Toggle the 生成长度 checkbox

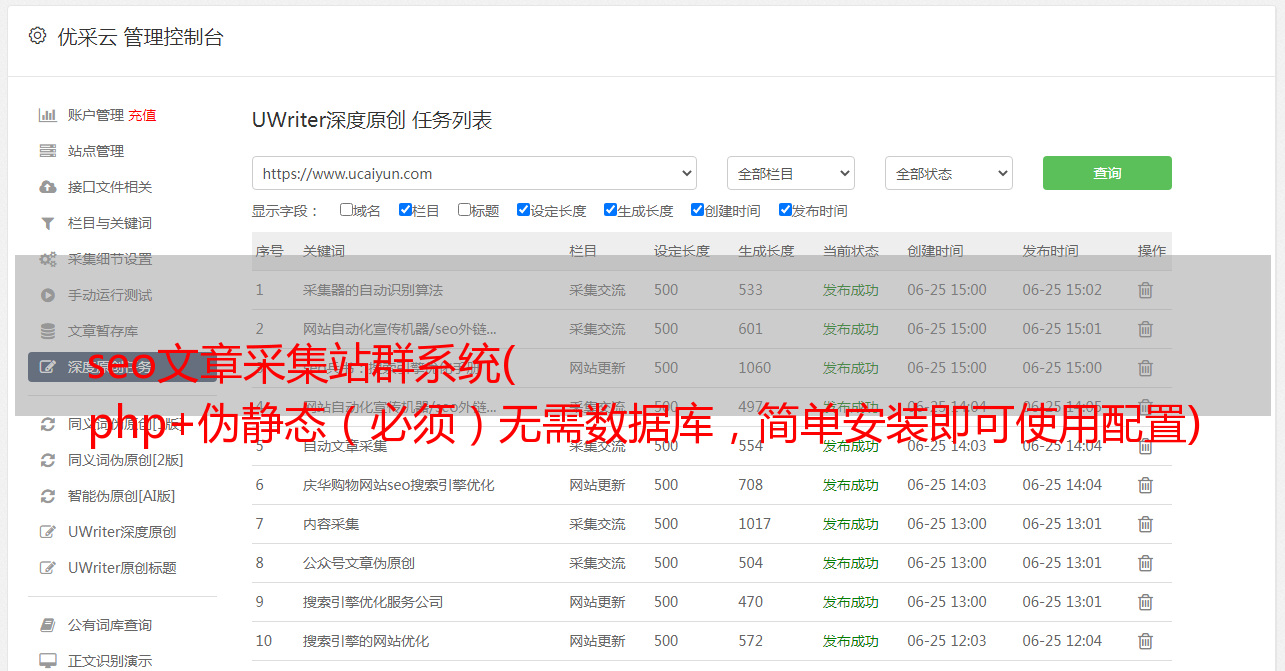(610, 210)
